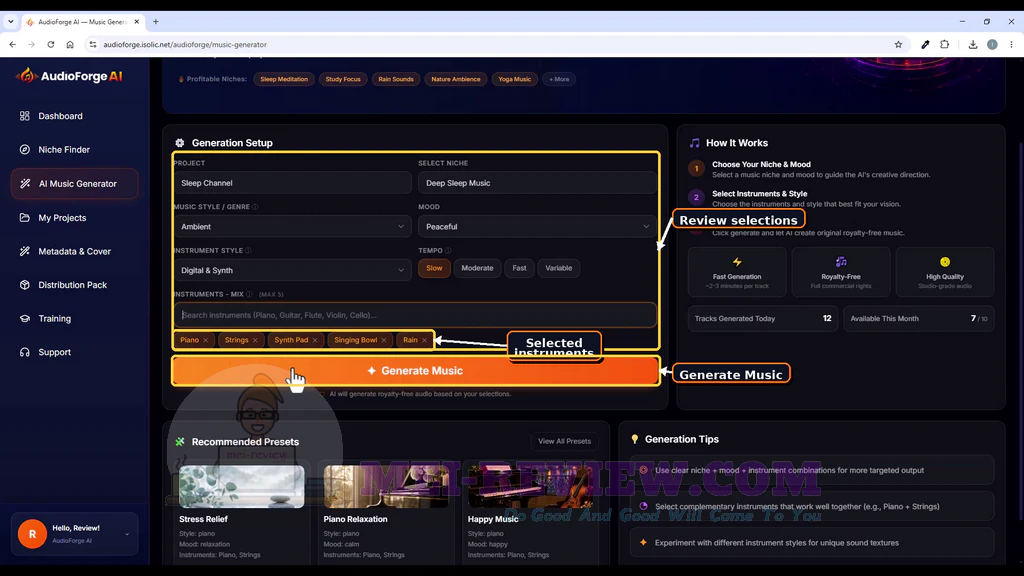This screenshot has height=576, width=1024.
Task: Select Variable tempo
Action: [x=558, y=268]
